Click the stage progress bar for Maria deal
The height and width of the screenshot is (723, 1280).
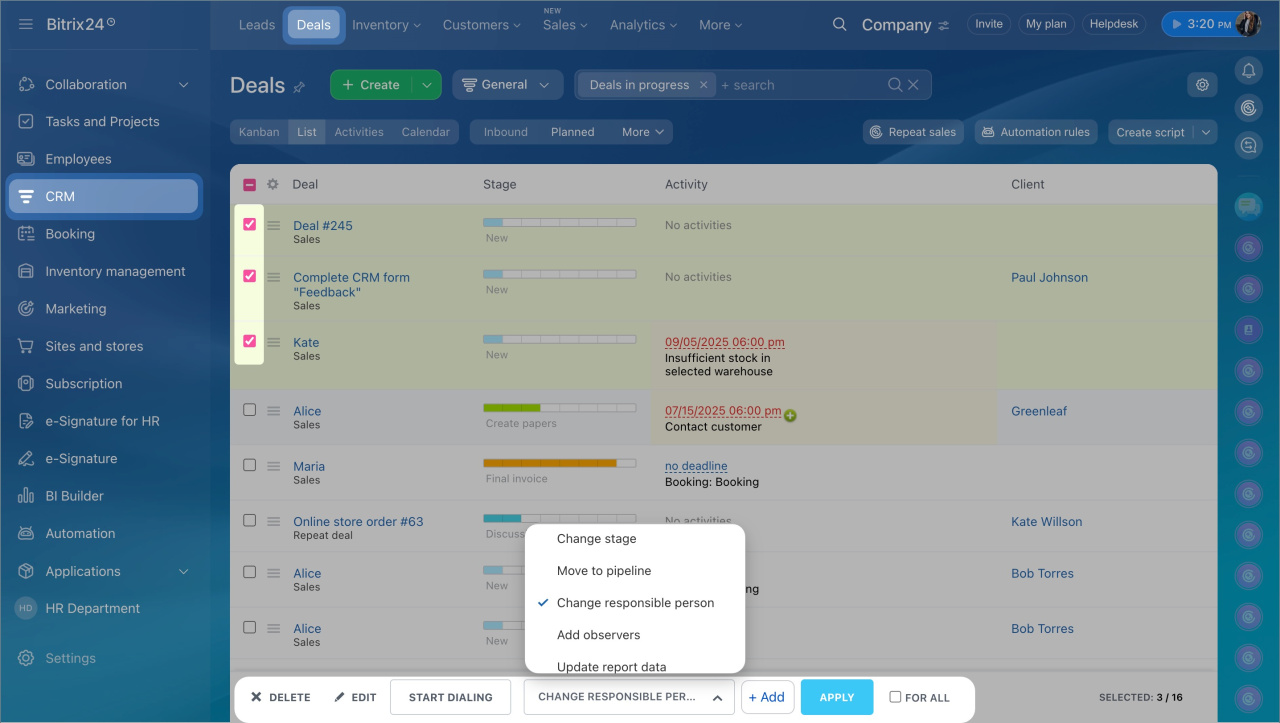[x=559, y=463]
